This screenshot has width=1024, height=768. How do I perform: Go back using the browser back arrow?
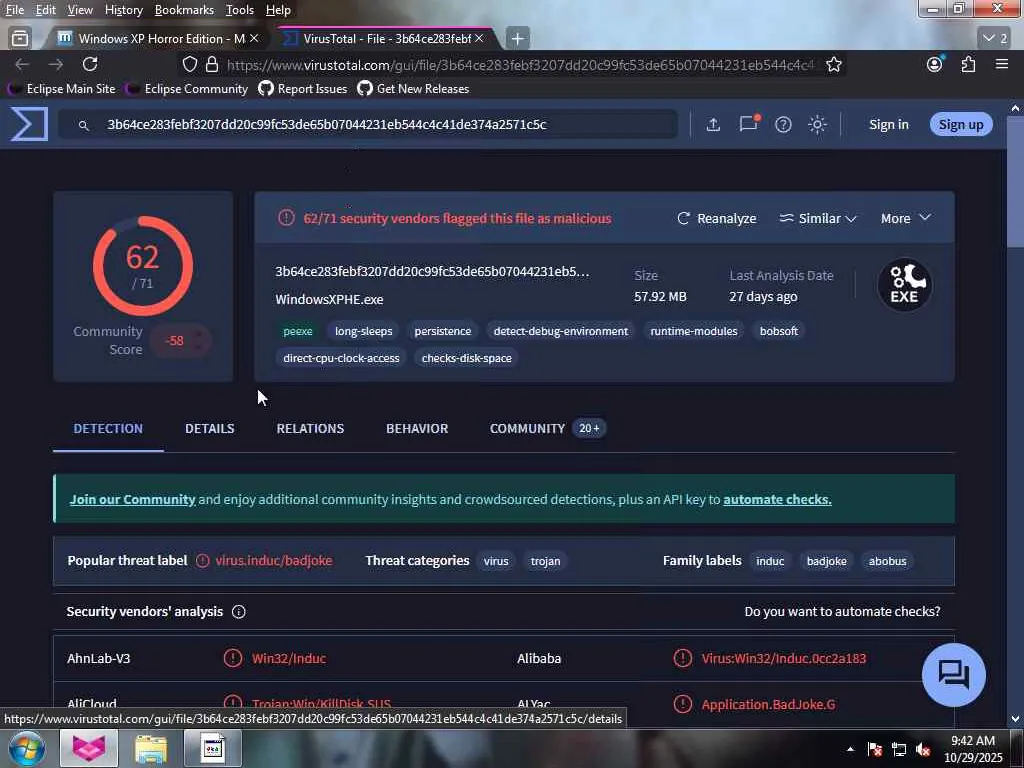point(22,64)
